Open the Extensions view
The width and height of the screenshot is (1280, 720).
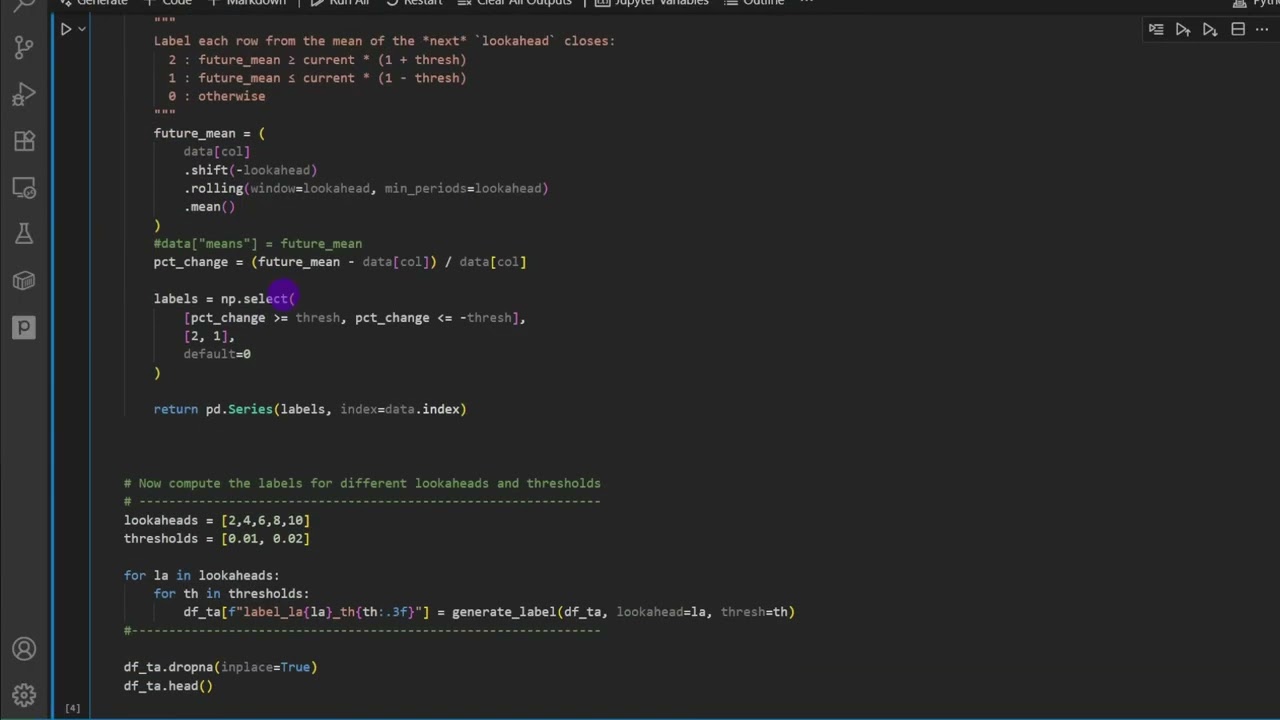click(24, 141)
